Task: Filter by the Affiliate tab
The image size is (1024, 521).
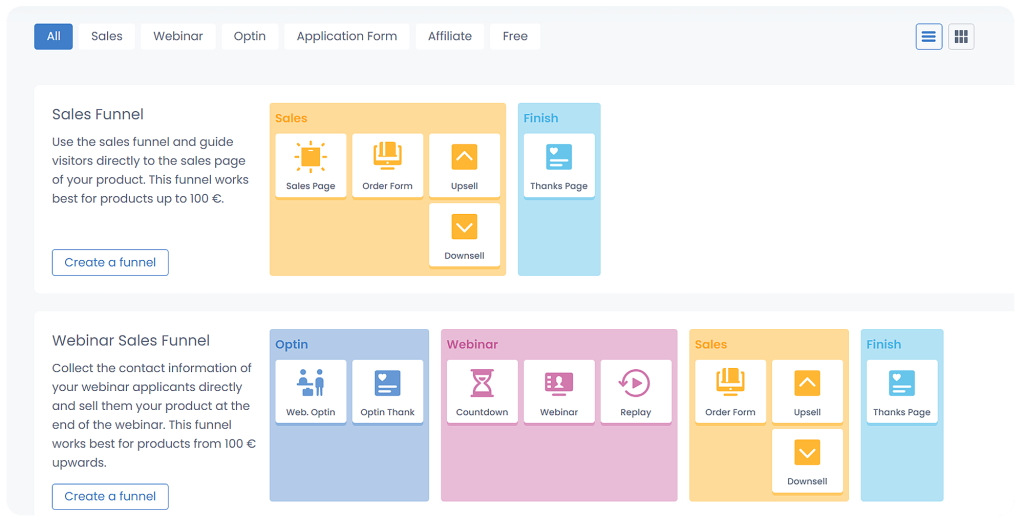Action: 450,36
